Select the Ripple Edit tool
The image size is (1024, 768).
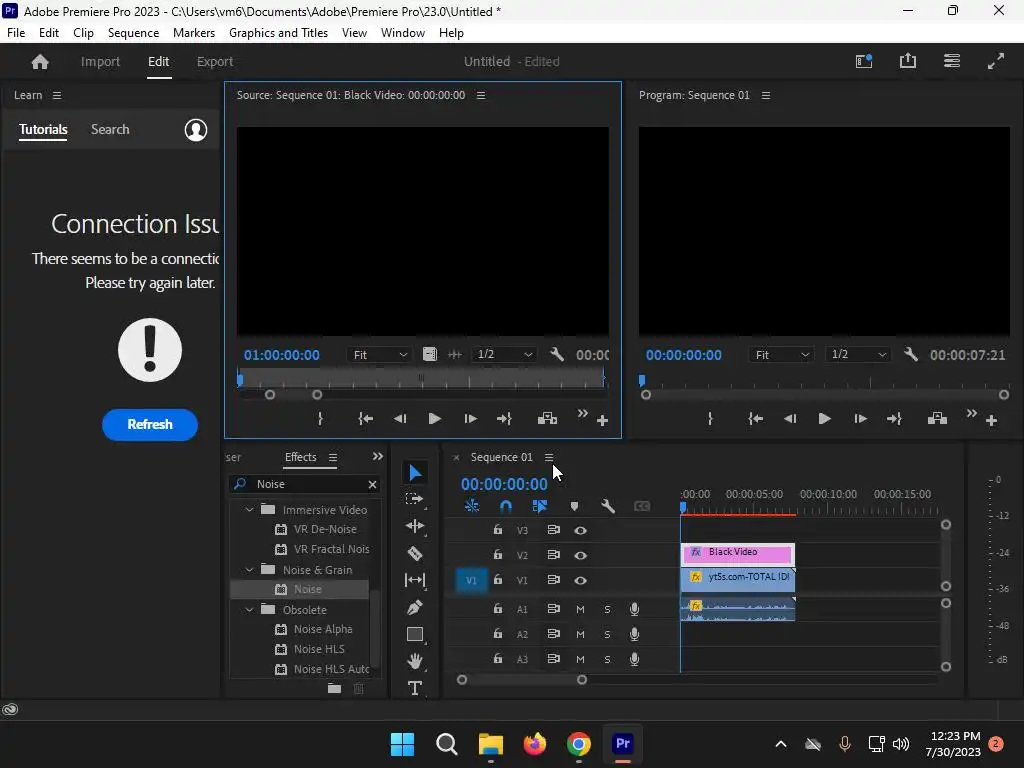click(x=415, y=526)
